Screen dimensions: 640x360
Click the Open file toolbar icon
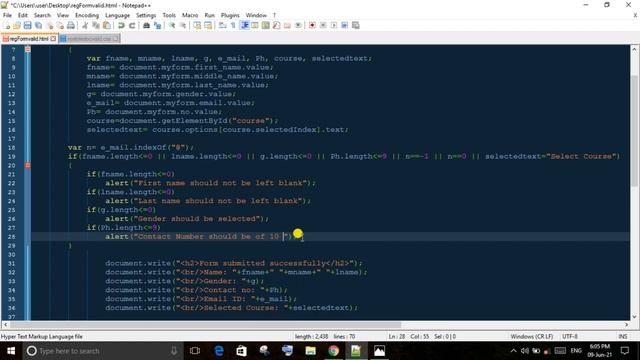17,26
